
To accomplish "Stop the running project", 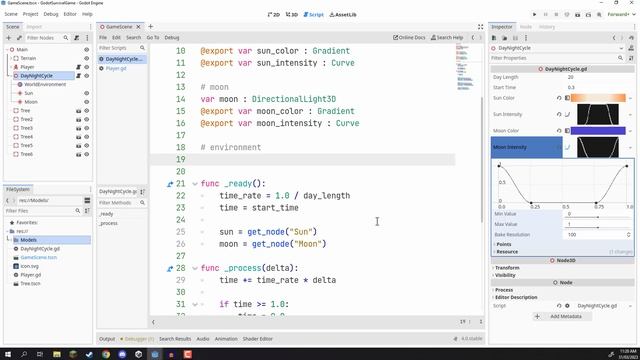I will point(556,14).
